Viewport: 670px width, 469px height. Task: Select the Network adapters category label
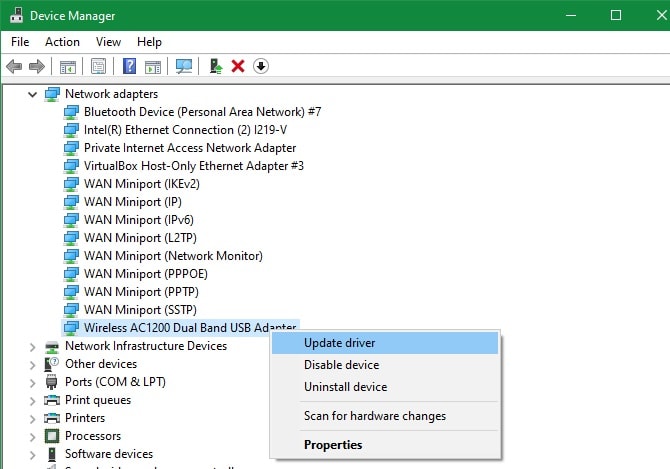112,94
